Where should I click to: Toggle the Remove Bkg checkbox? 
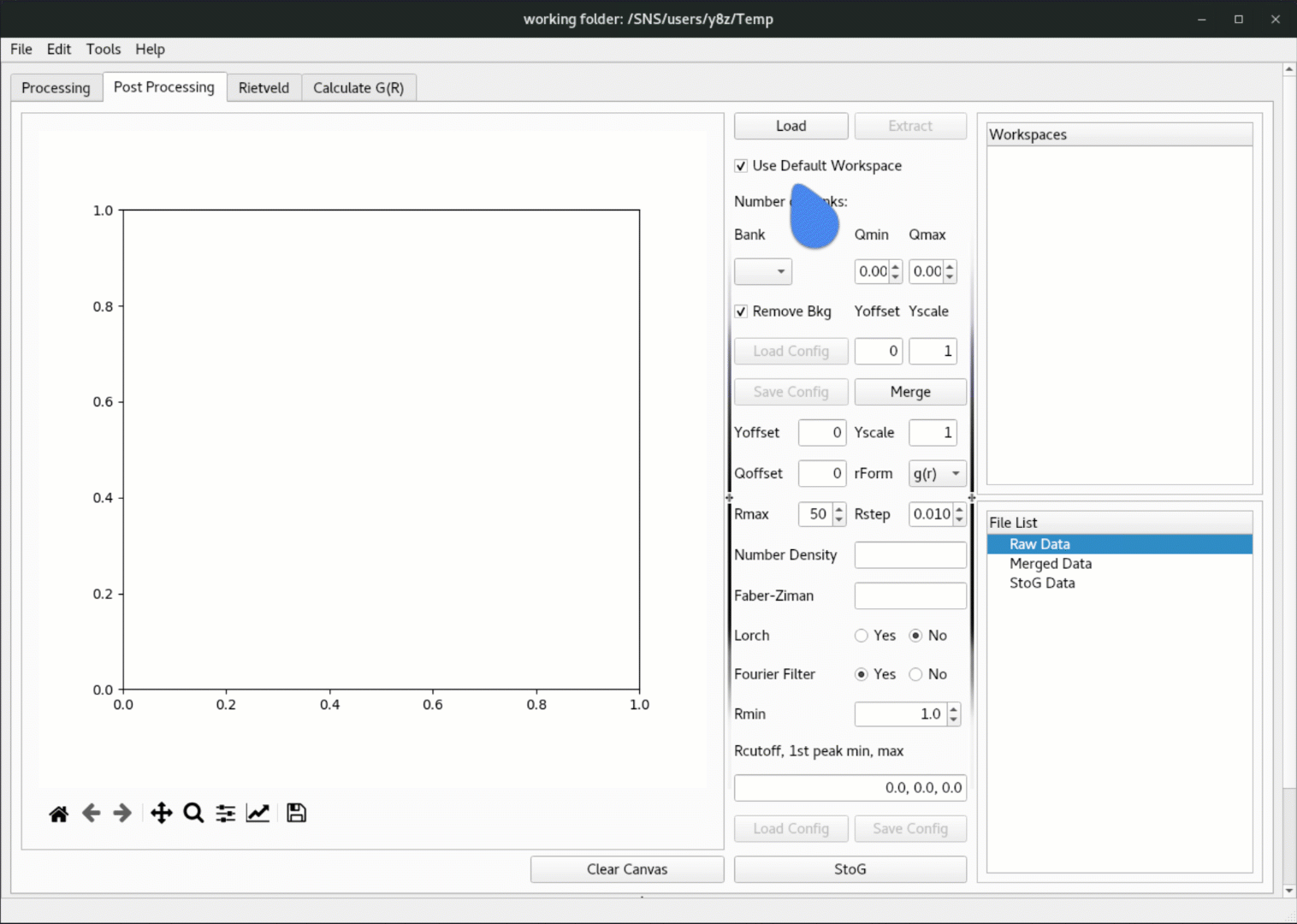(x=741, y=311)
